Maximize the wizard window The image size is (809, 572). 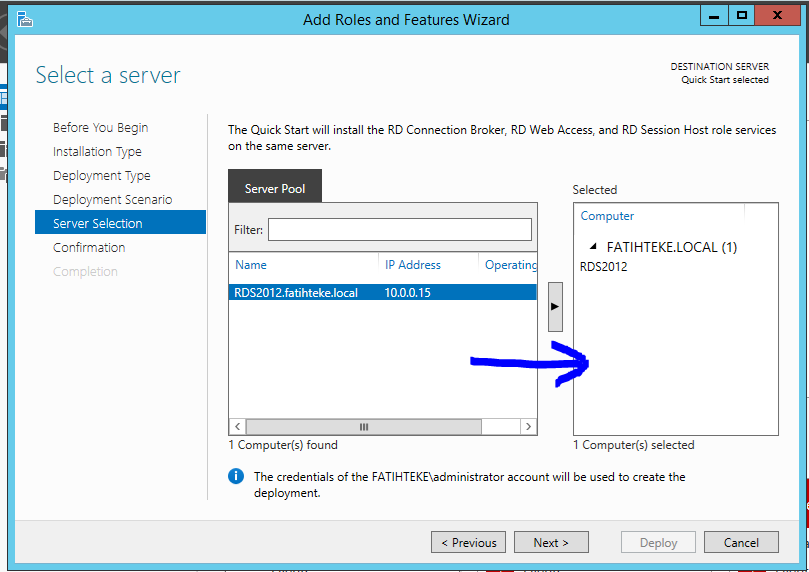(x=741, y=15)
